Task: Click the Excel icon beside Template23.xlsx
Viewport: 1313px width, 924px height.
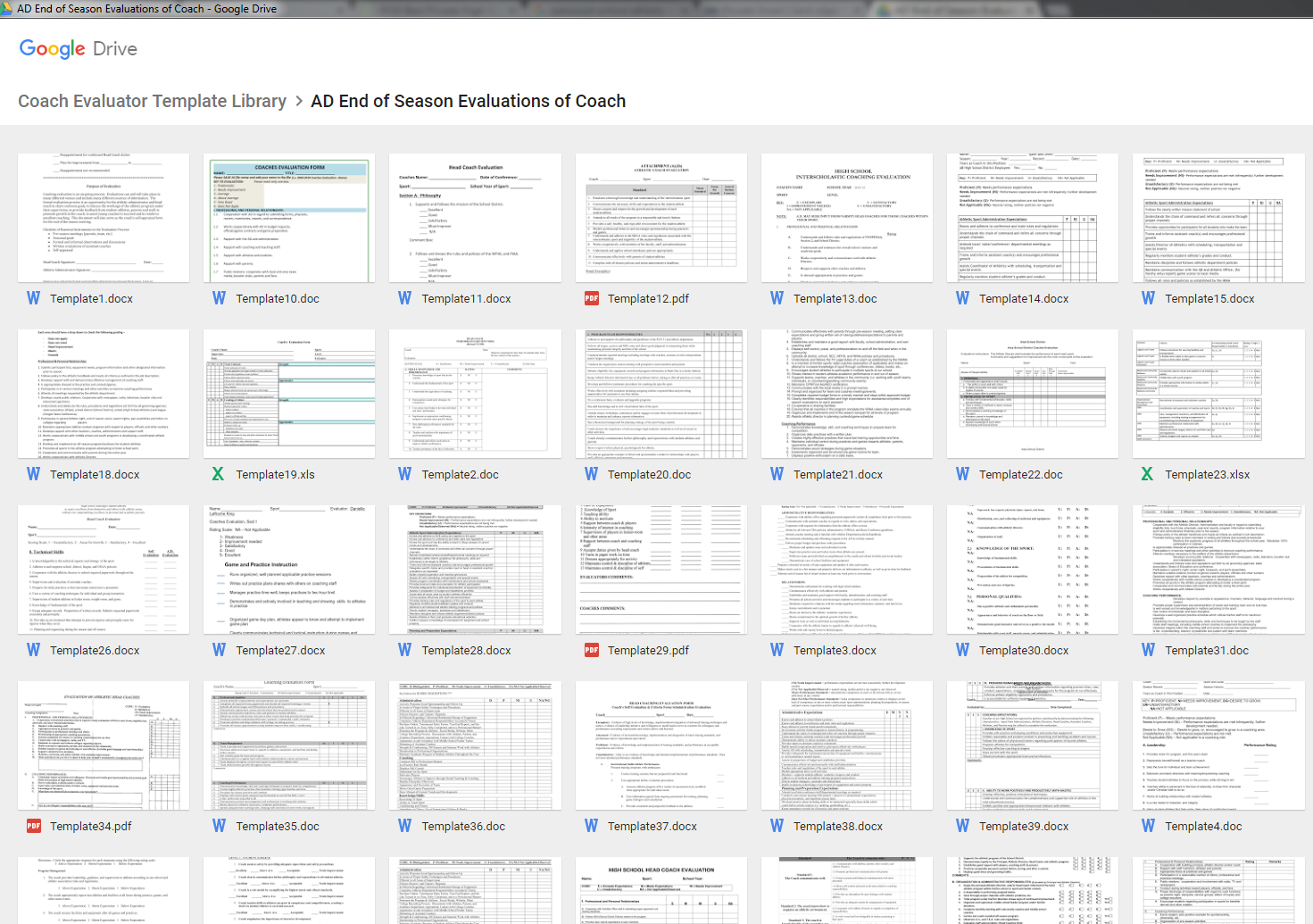Action: (1148, 474)
